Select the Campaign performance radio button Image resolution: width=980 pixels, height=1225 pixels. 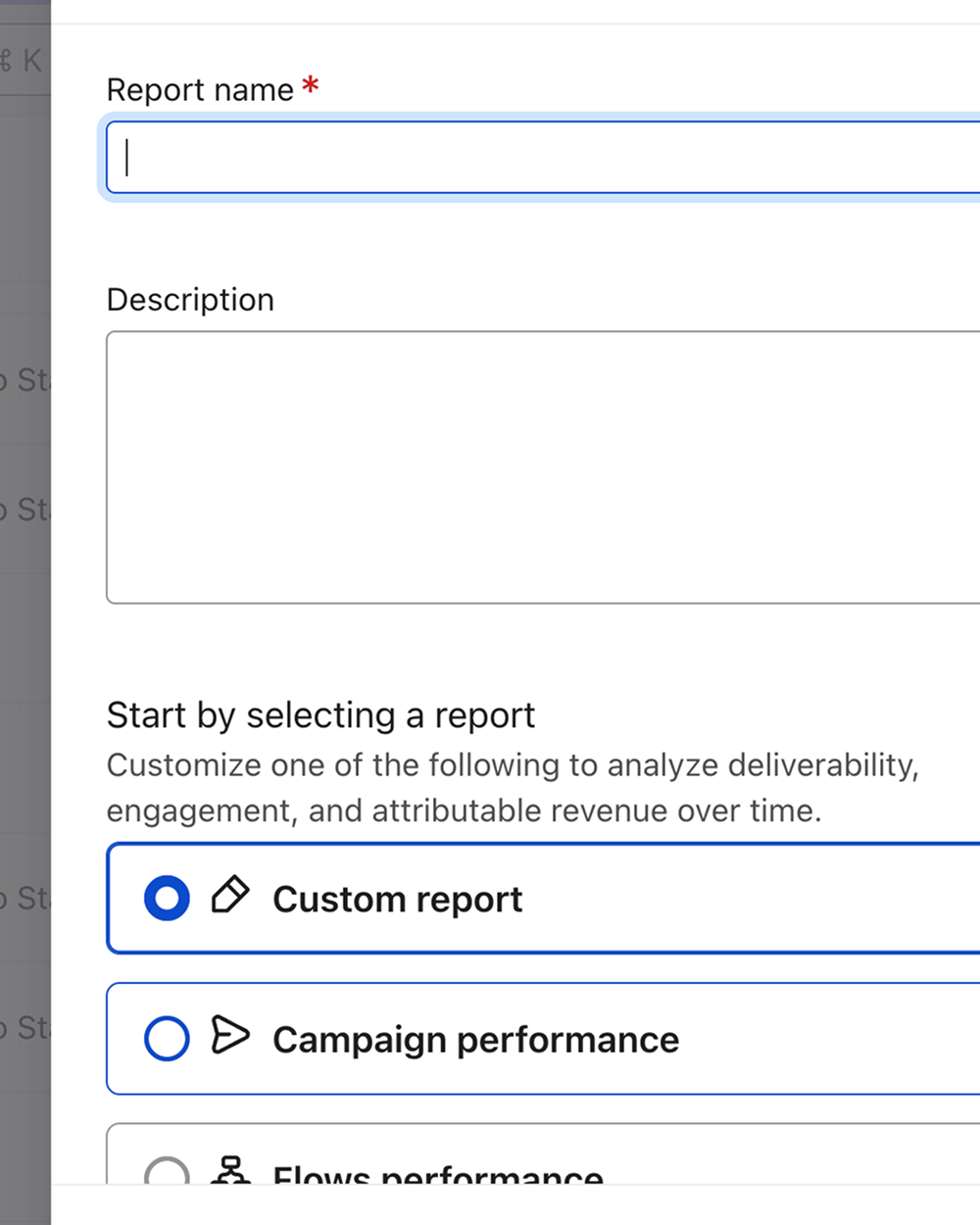pyautogui.click(x=167, y=1039)
